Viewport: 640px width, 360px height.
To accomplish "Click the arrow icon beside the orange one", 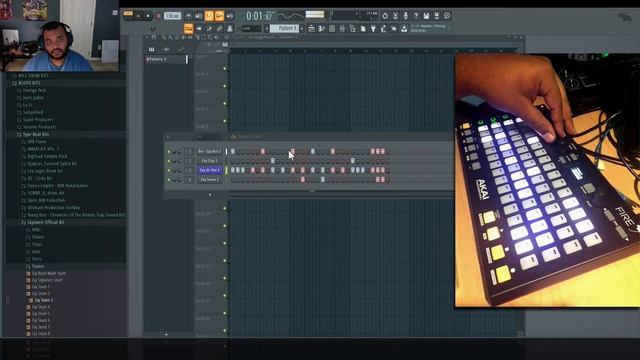I will [x=199, y=29].
